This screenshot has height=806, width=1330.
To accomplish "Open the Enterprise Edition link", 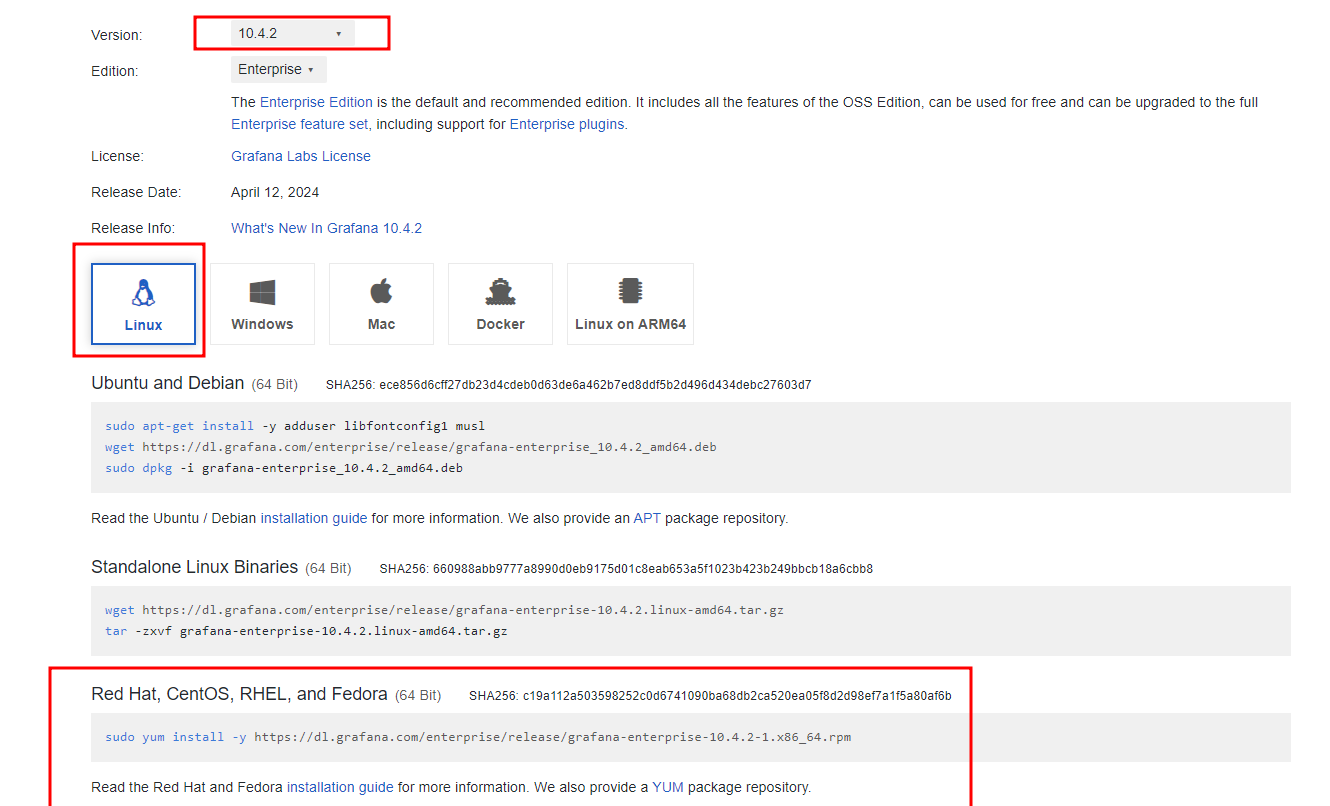I will (316, 102).
